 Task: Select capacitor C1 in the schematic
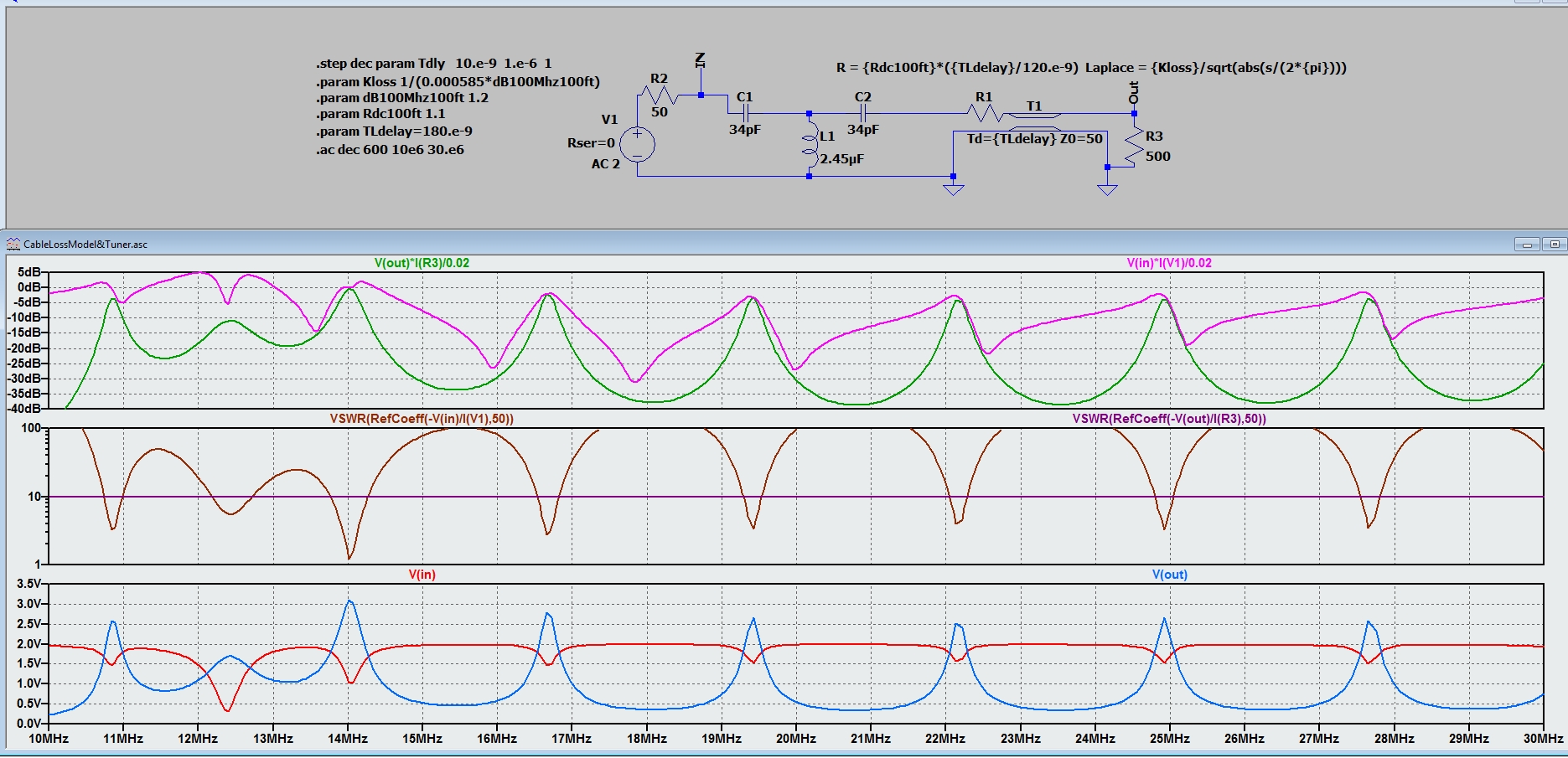pos(744,113)
